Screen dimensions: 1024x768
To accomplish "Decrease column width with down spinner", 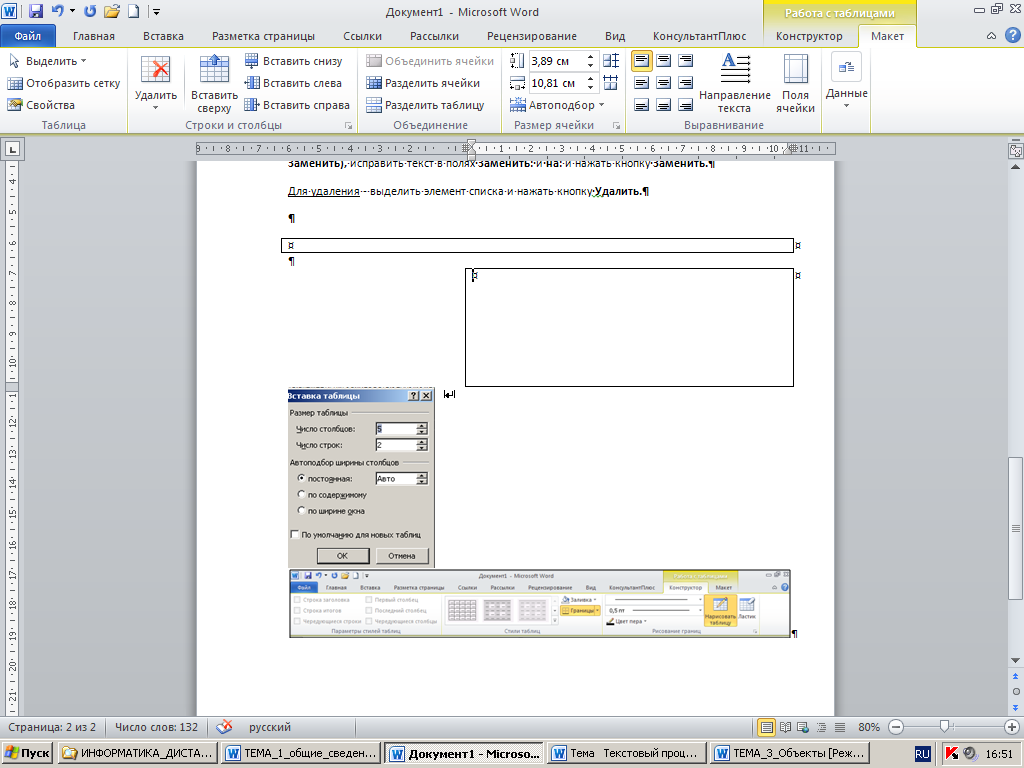I will tap(590, 87).
